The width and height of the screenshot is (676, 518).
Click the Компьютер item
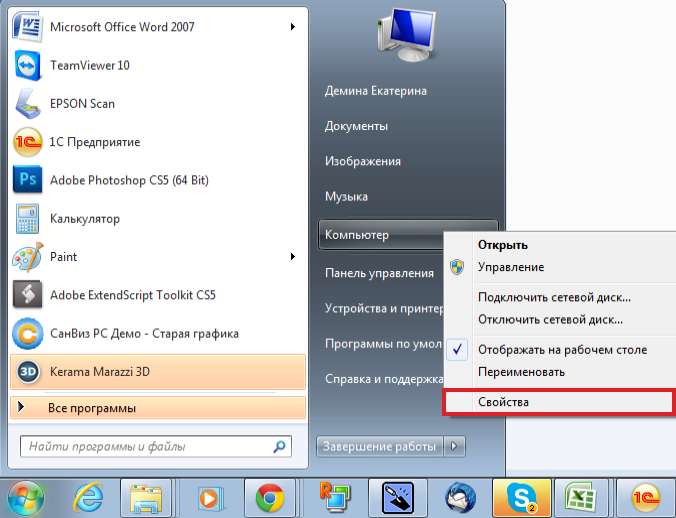point(357,235)
